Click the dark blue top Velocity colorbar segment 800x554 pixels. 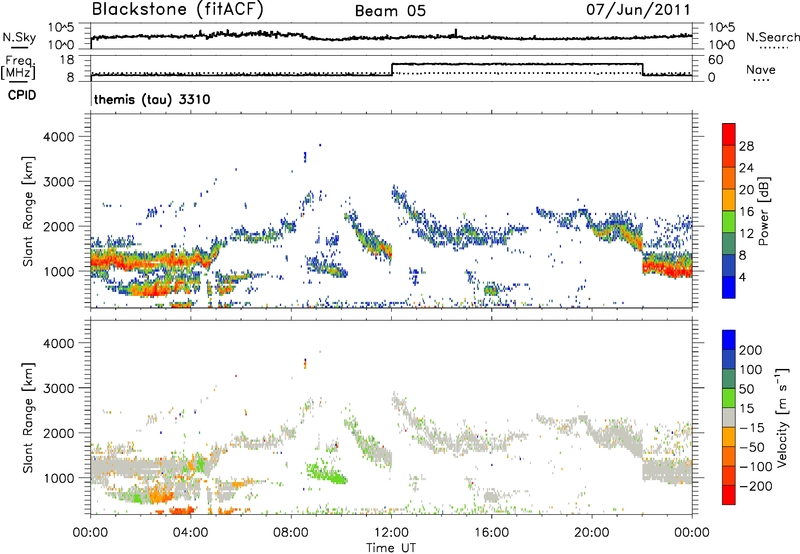tap(729, 340)
